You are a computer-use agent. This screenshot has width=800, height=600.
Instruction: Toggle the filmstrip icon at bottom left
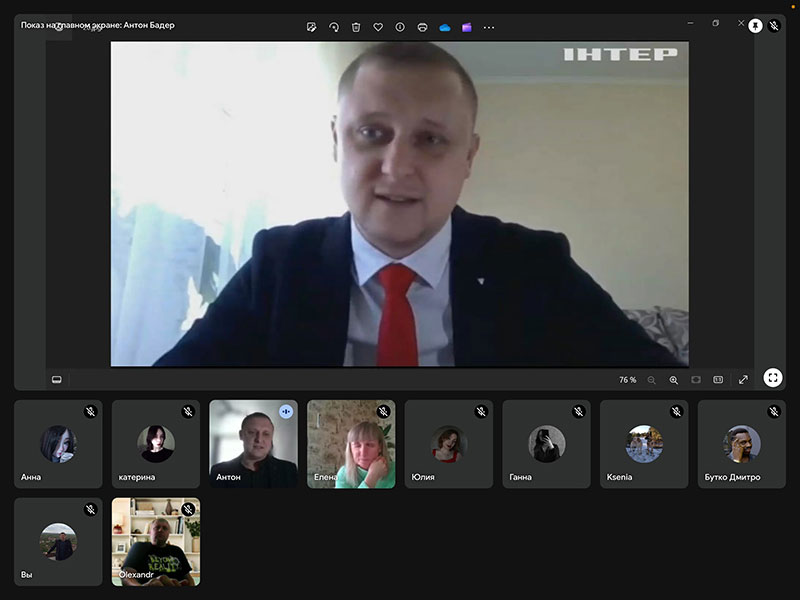click(x=57, y=380)
